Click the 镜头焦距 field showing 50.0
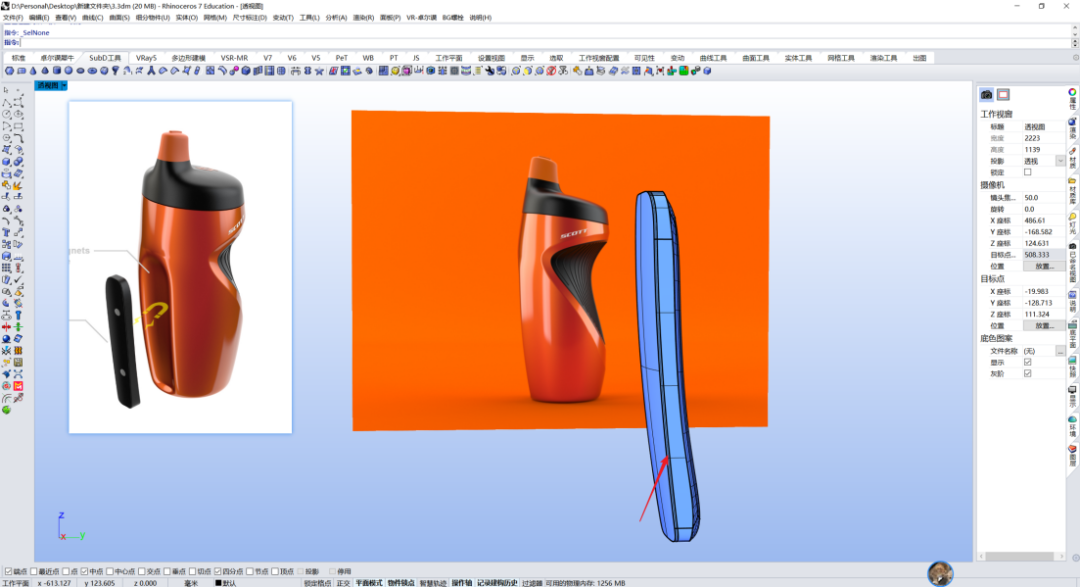The height and width of the screenshot is (587, 1080). click(1043, 198)
